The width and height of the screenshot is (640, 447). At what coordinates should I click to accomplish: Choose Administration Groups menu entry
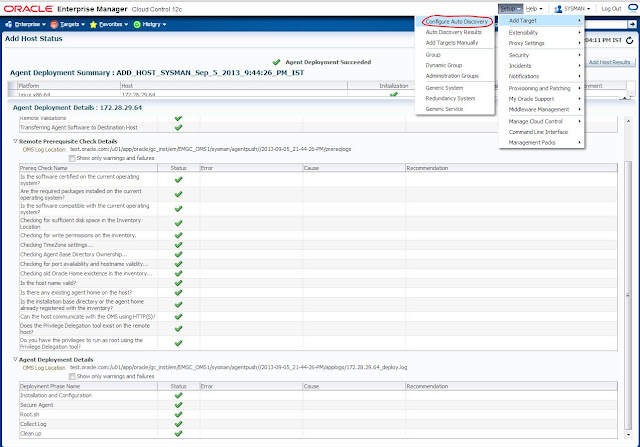point(452,76)
